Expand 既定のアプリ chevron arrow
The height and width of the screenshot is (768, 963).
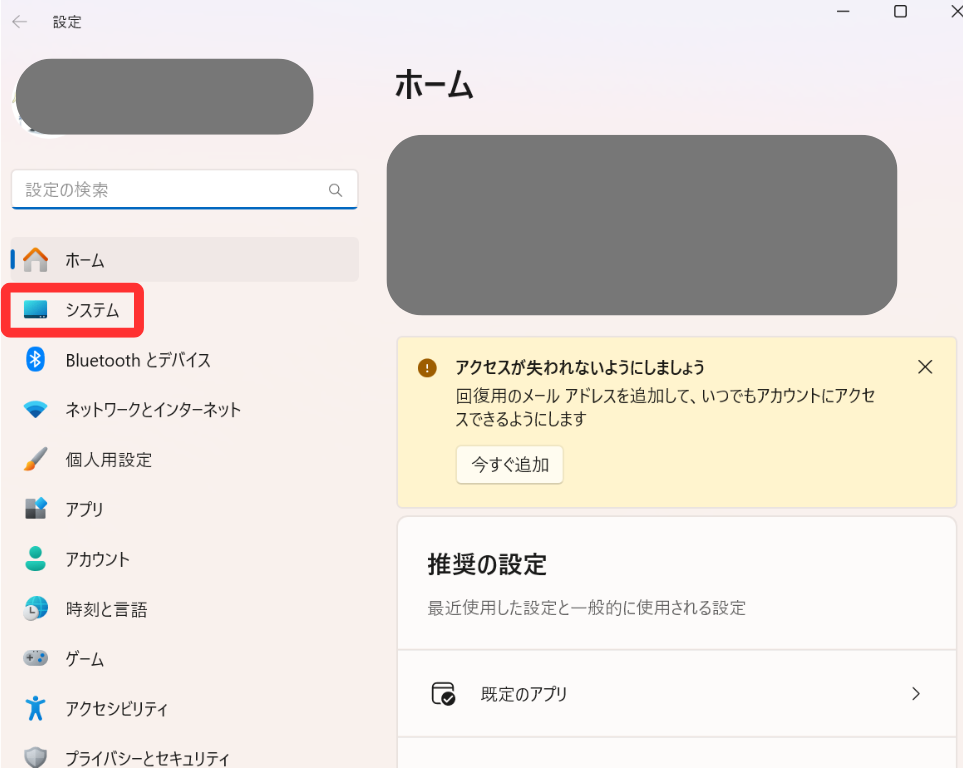916,694
